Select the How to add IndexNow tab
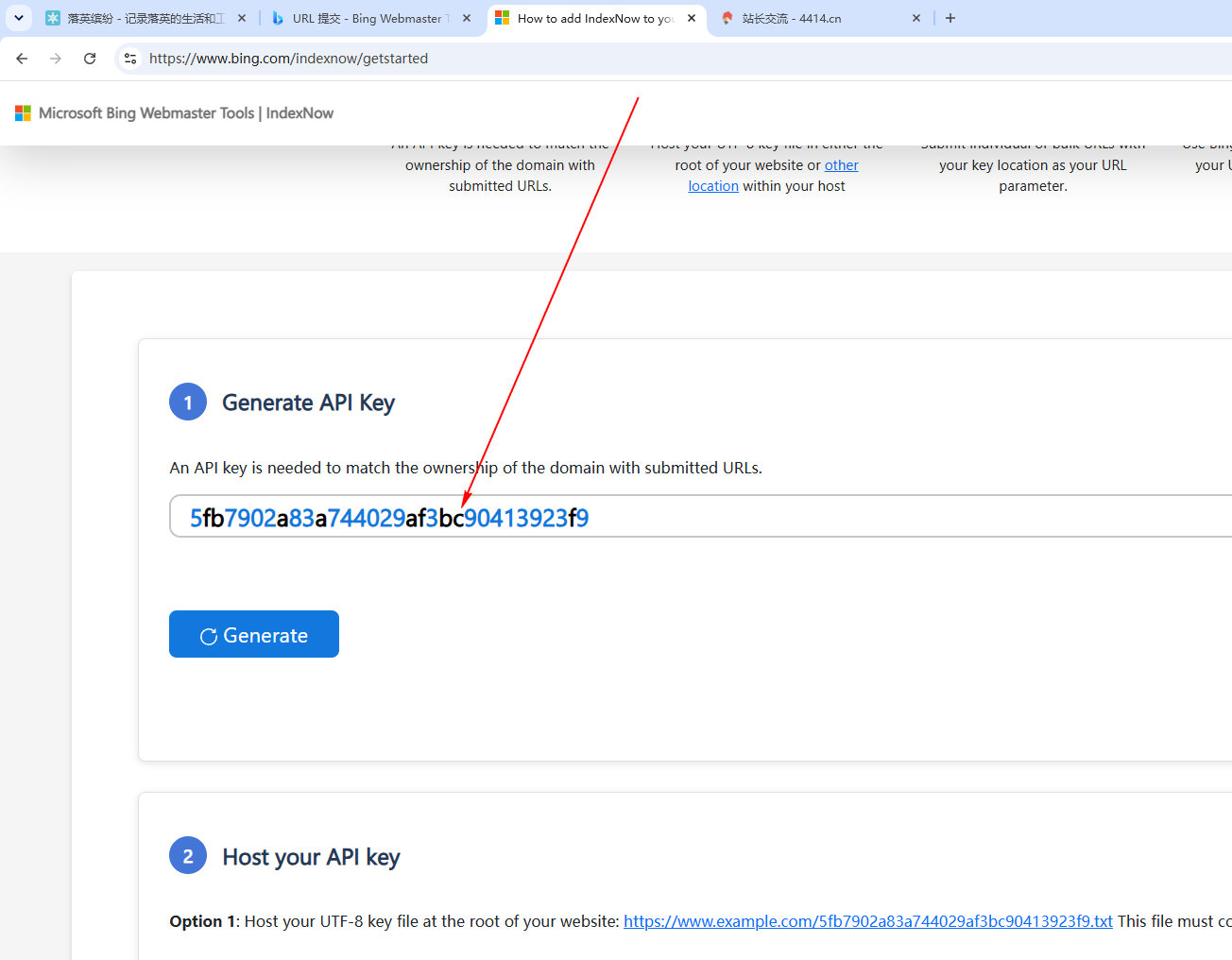1232x960 pixels. (x=595, y=18)
